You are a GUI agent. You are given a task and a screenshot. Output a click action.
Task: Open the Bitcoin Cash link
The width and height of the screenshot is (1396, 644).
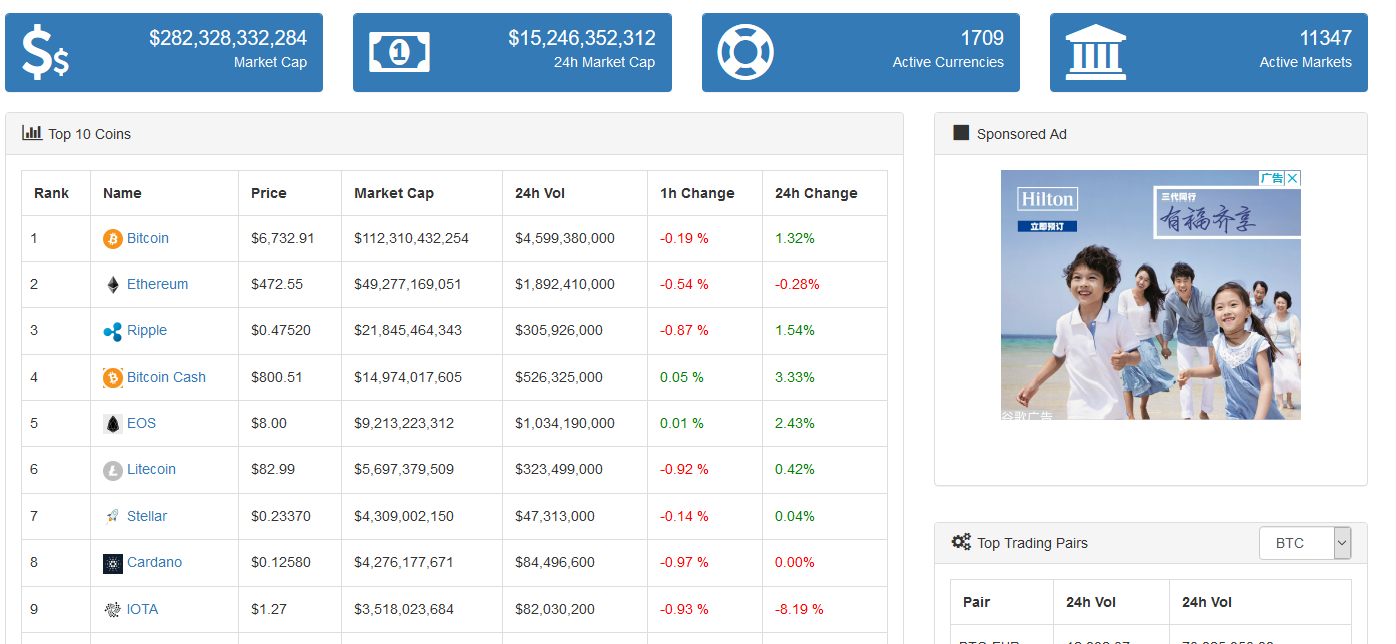166,377
